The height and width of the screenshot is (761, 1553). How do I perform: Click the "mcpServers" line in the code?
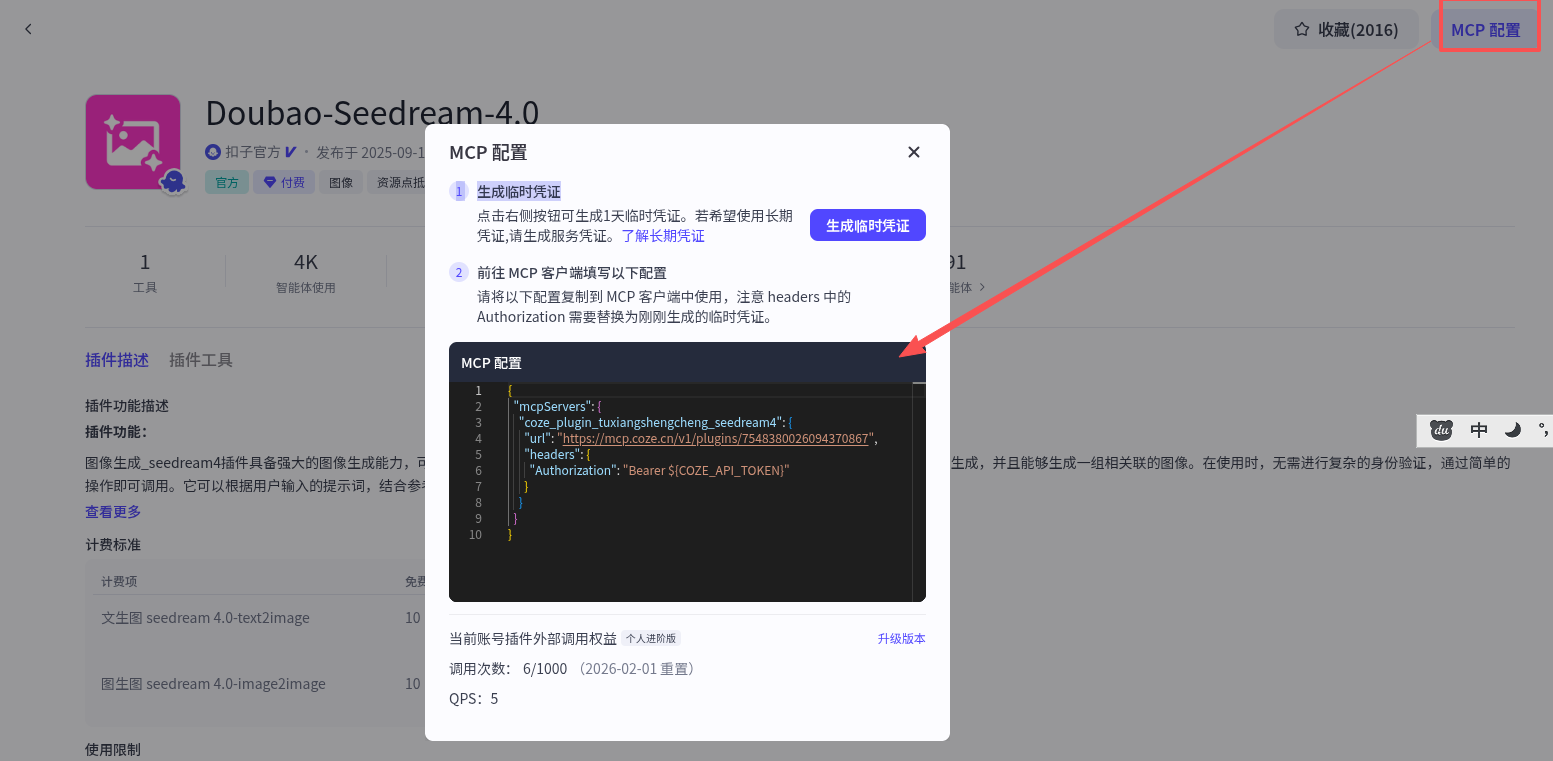click(556, 406)
